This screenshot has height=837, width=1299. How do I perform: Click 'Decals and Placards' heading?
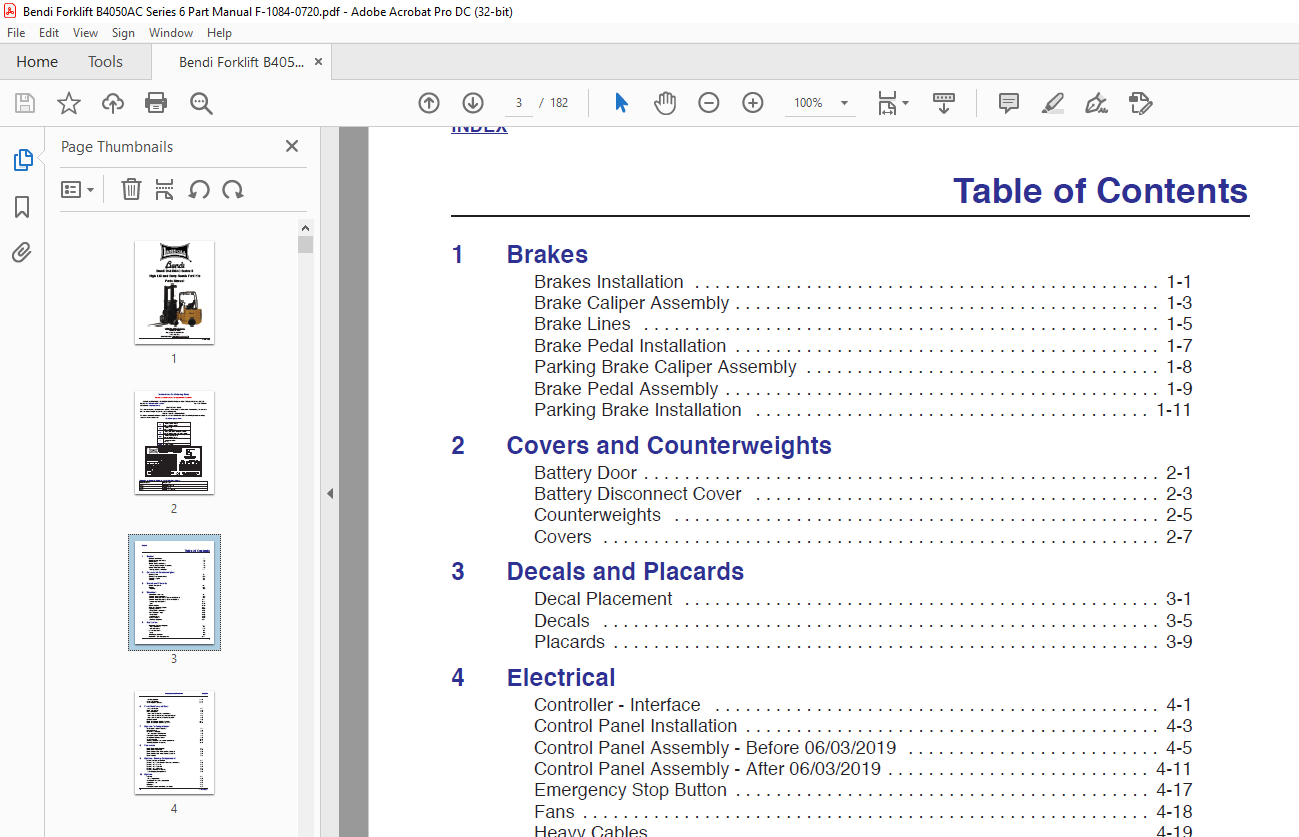pyautogui.click(x=625, y=571)
